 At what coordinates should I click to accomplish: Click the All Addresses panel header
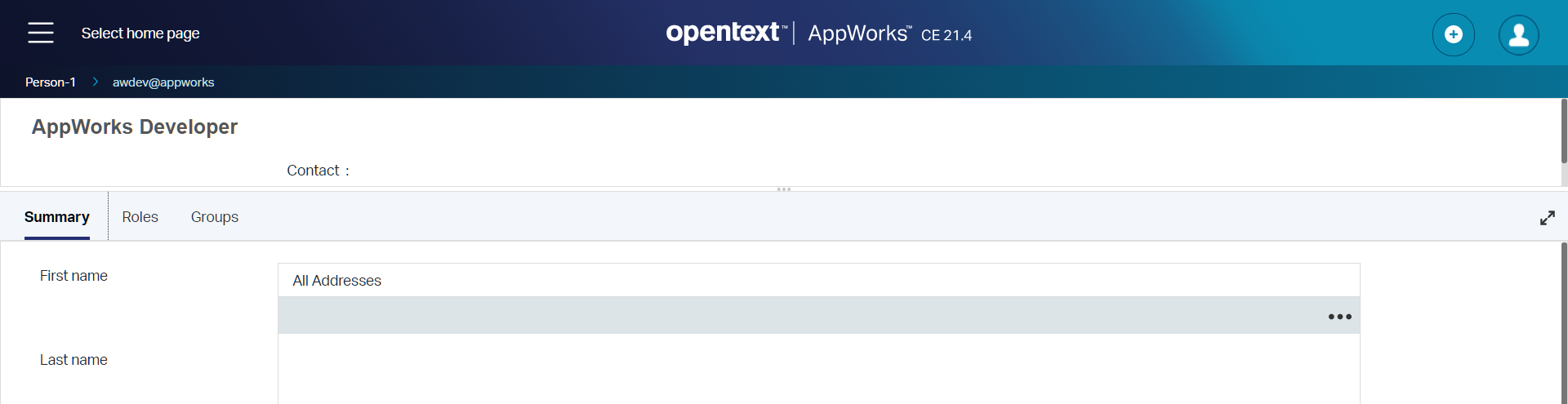point(336,281)
